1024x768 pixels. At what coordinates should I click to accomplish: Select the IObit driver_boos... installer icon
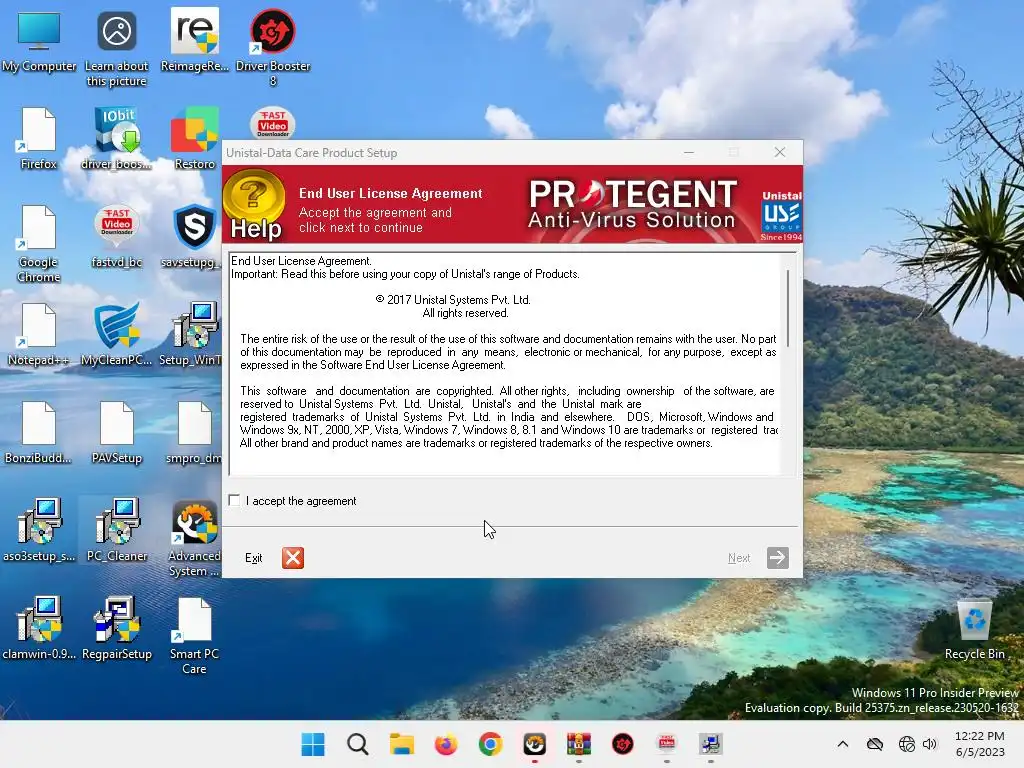click(116, 139)
